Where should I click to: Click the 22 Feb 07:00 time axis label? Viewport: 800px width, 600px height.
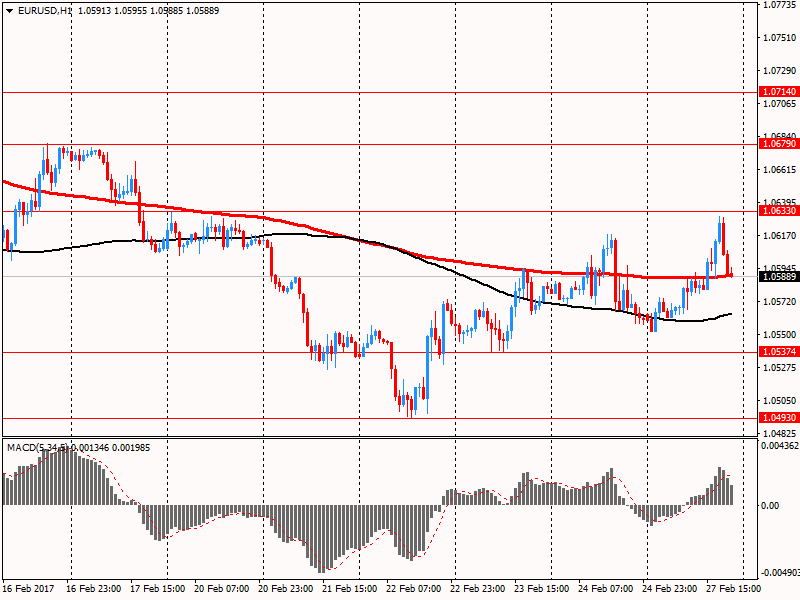tap(414, 589)
